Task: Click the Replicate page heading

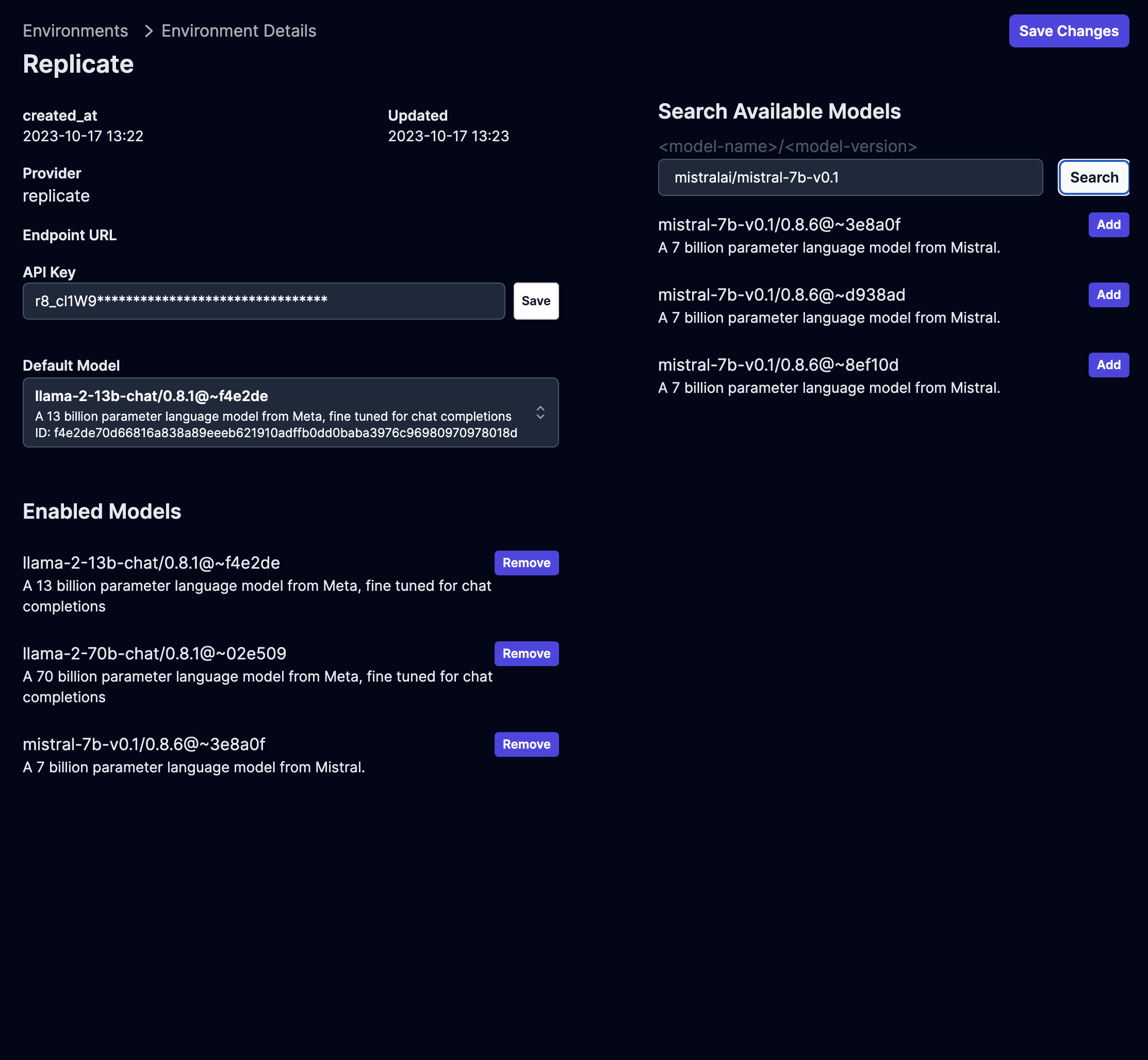Action: (x=78, y=64)
